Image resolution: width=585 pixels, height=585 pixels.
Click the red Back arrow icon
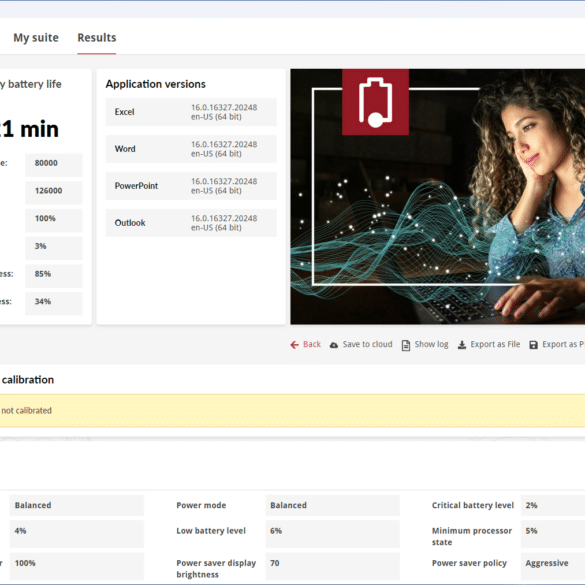pos(294,345)
